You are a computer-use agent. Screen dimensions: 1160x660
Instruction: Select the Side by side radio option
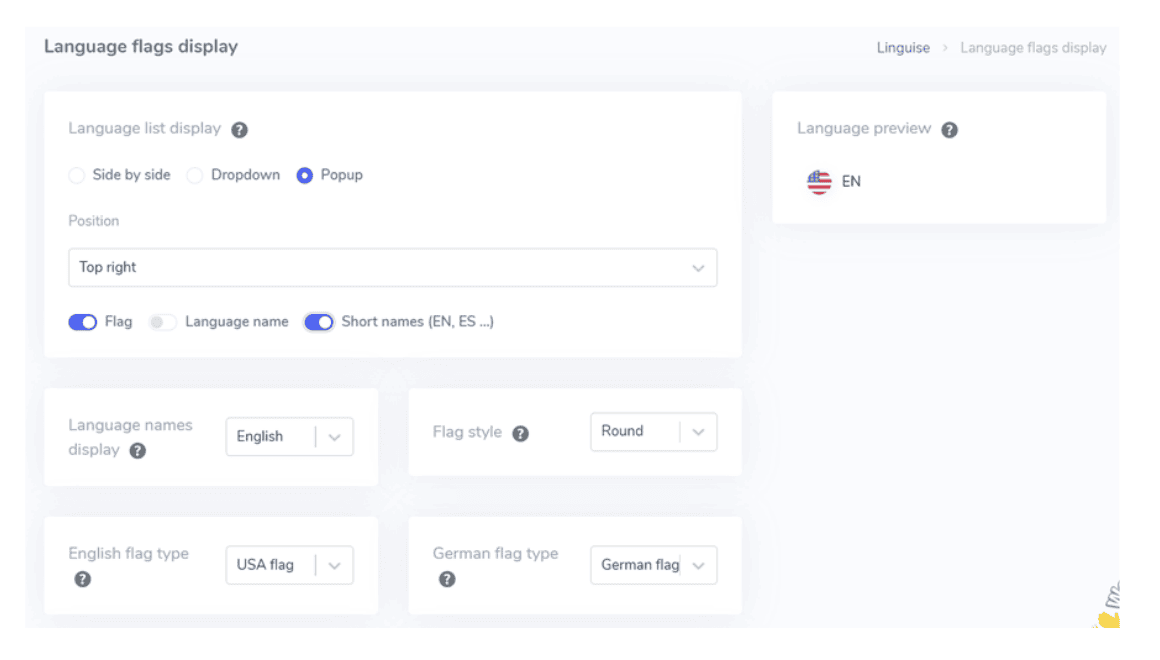(76, 175)
